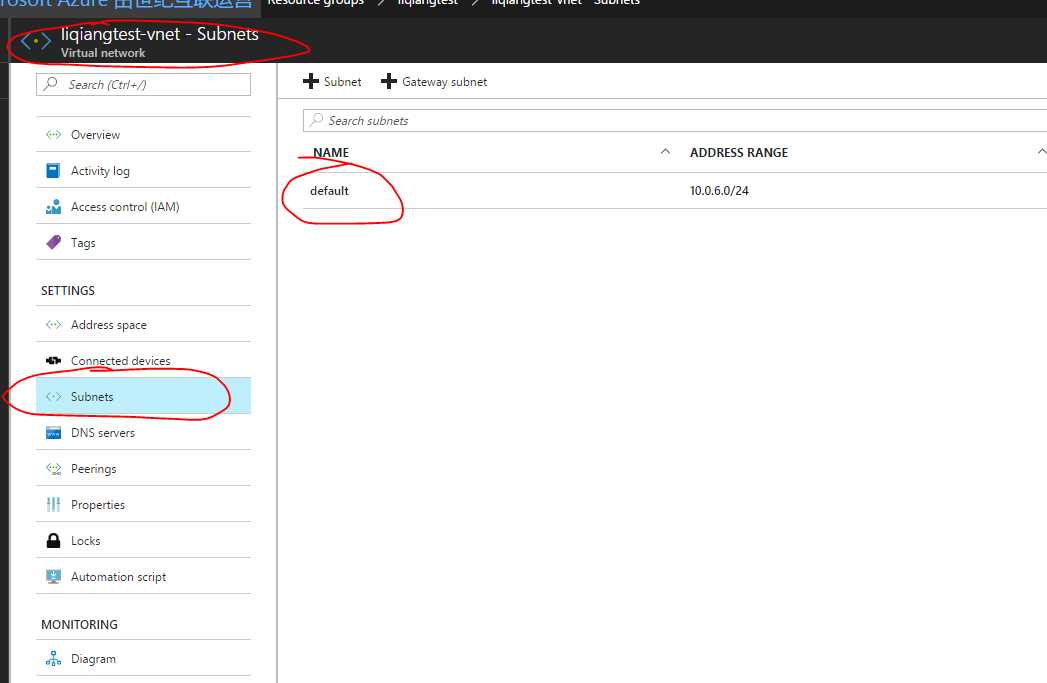Click the Access control (IAM) icon
Screen dimensions: 1047x683
pos(53,207)
